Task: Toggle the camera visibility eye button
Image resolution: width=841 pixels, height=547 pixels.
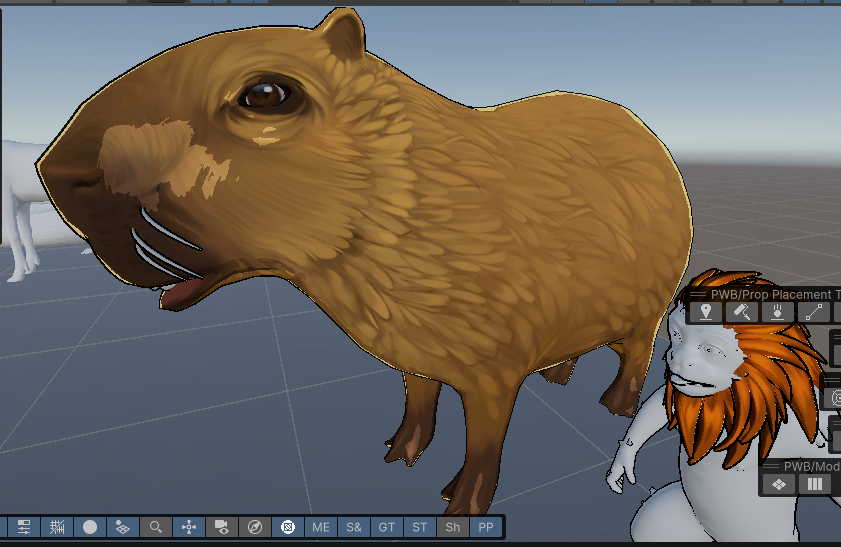Action: coord(221,527)
